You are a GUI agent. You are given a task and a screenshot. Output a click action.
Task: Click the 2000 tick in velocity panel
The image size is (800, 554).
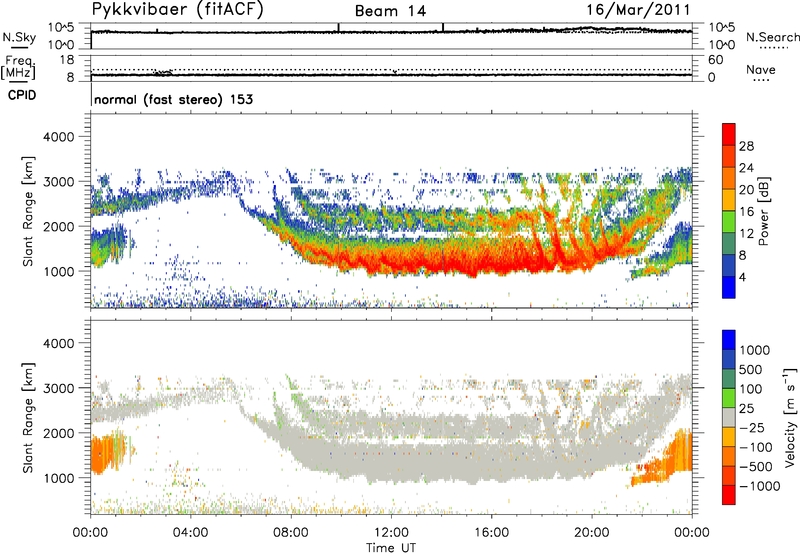coord(58,433)
